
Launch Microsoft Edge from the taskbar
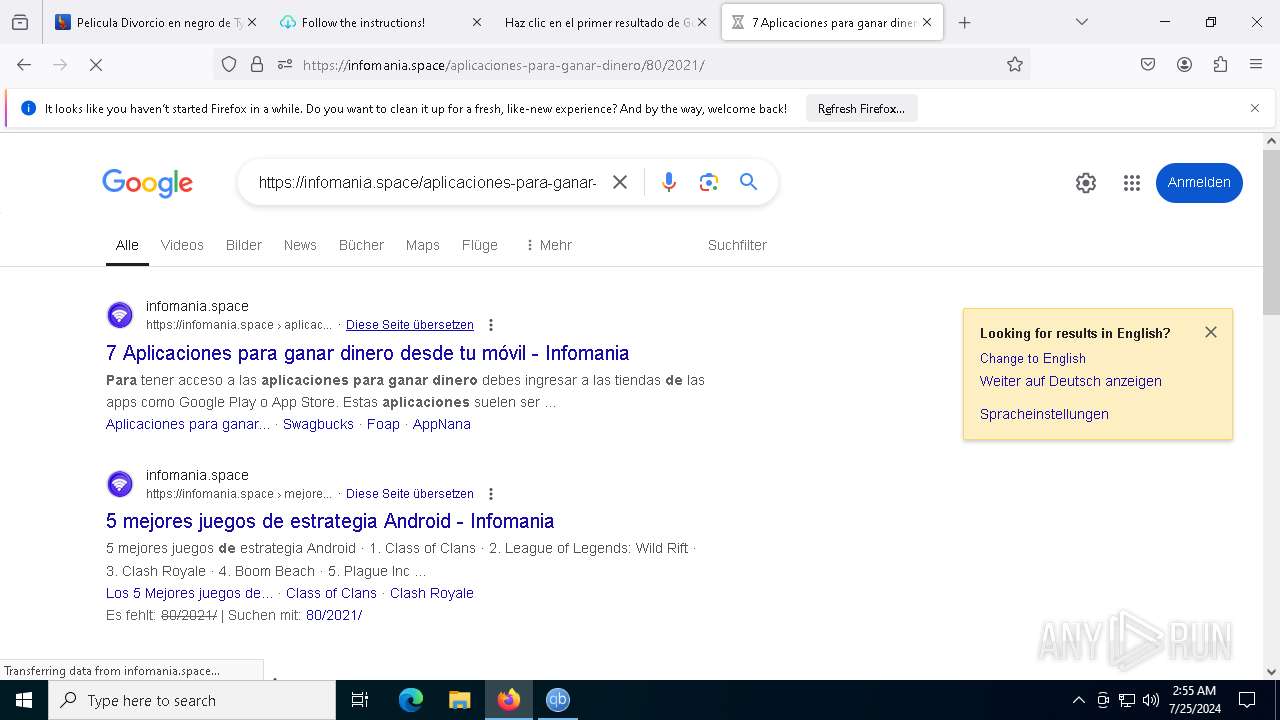(411, 700)
